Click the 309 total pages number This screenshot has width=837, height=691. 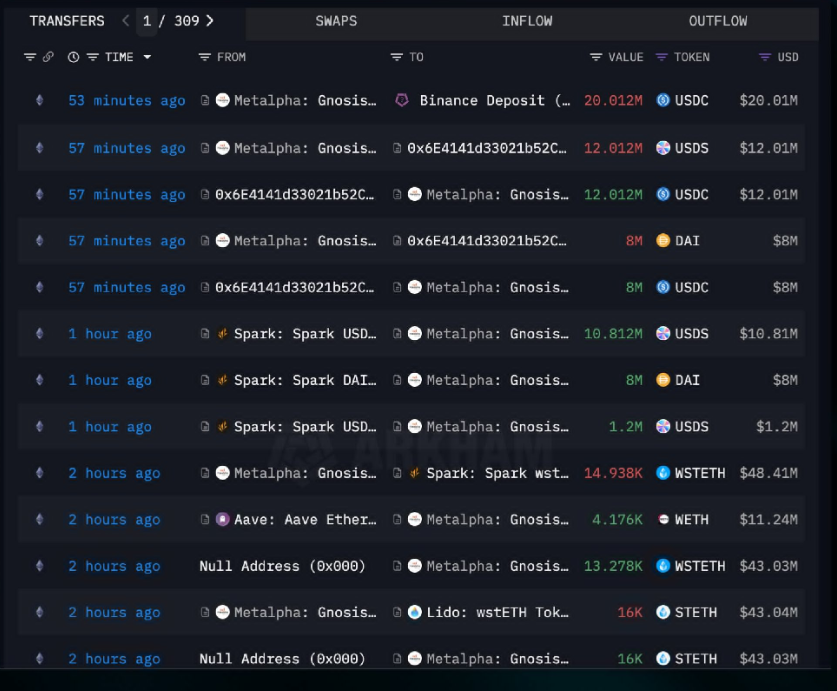187,21
